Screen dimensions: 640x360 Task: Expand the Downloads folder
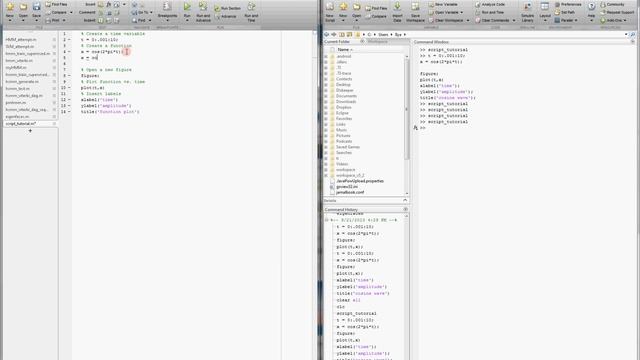(x=326, y=102)
